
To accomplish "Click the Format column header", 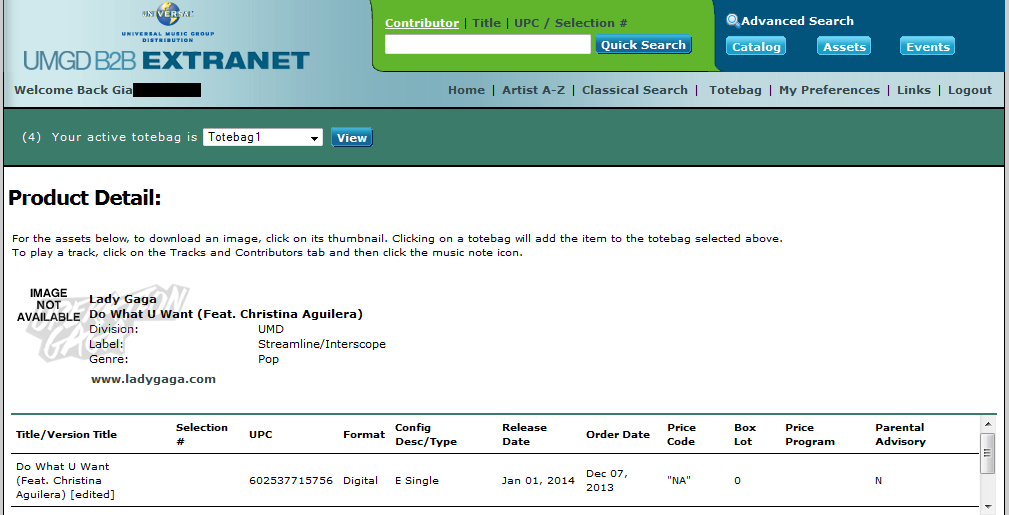I will click(364, 435).
